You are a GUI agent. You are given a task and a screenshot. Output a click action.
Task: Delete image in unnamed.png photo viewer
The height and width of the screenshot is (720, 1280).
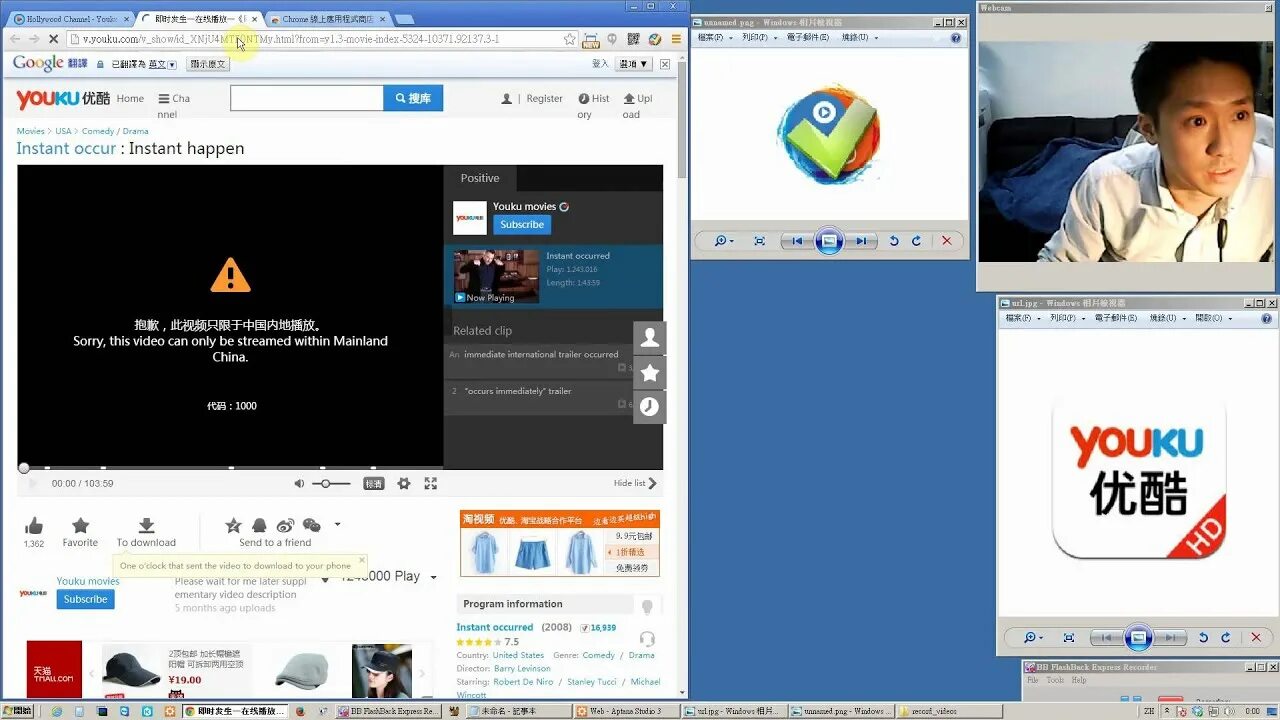click(946, 241)
